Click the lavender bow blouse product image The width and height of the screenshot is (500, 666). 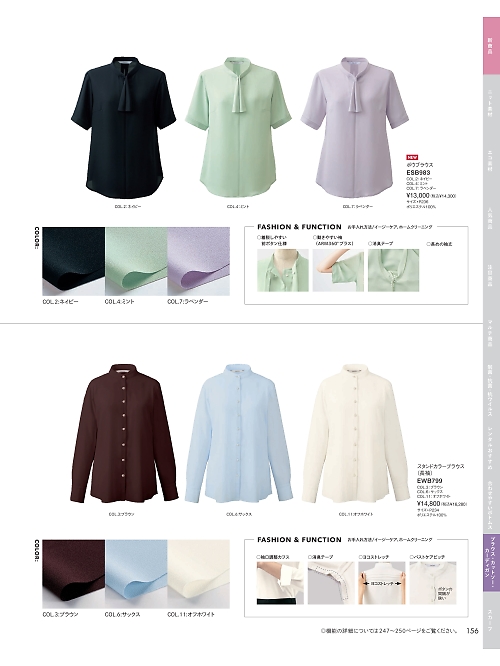(353, 127)
